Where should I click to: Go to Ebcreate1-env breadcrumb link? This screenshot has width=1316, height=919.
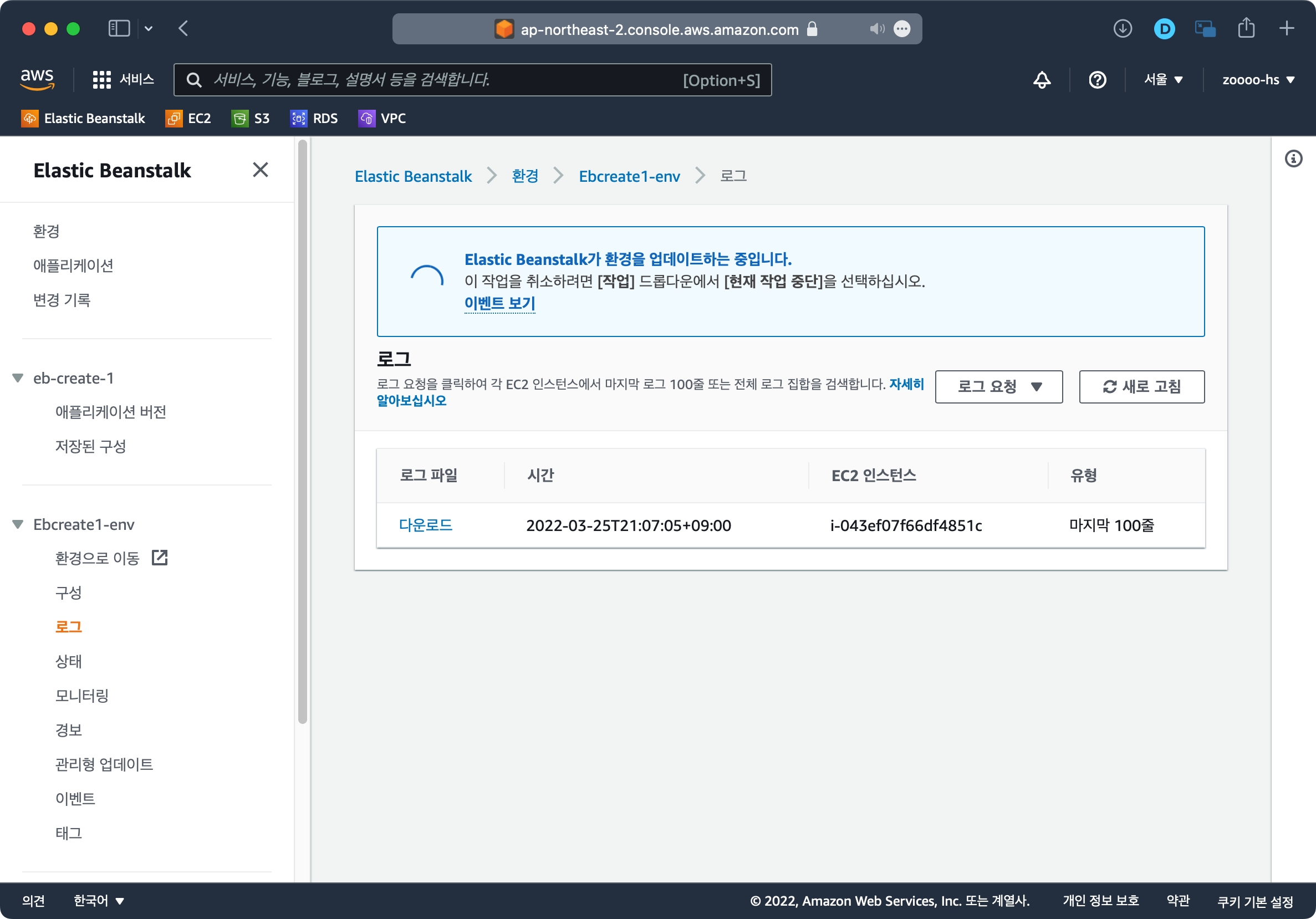(x=629, y=176)
